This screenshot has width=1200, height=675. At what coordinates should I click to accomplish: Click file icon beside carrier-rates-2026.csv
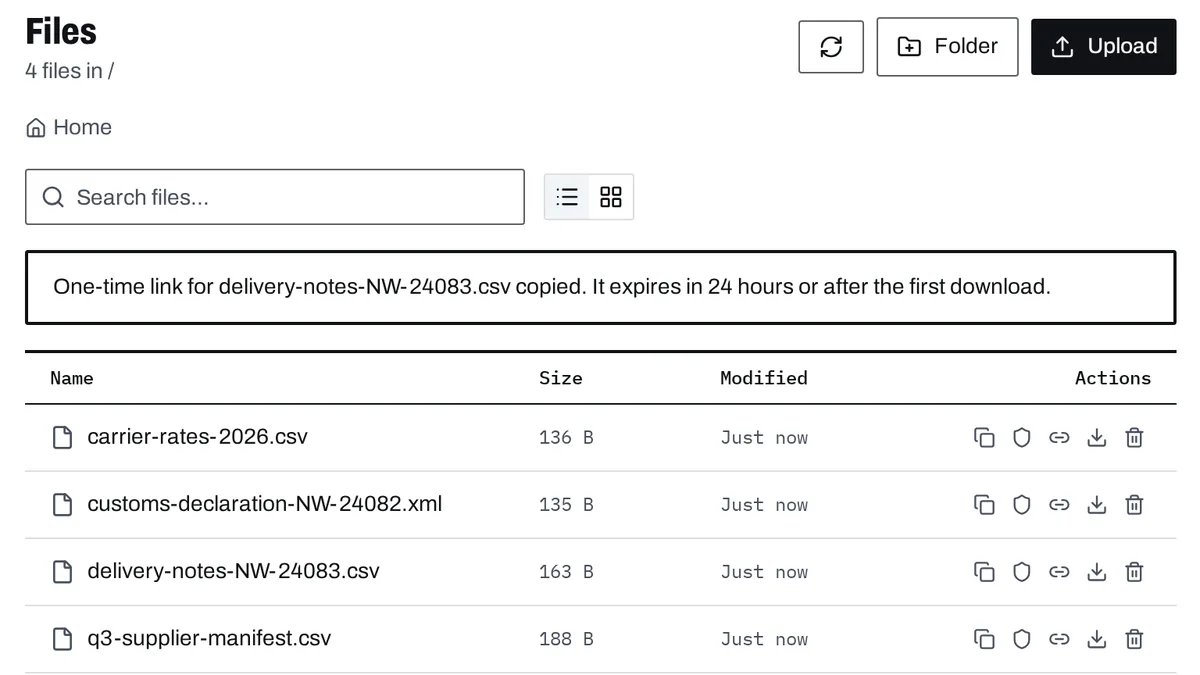(x=62, y=437)
